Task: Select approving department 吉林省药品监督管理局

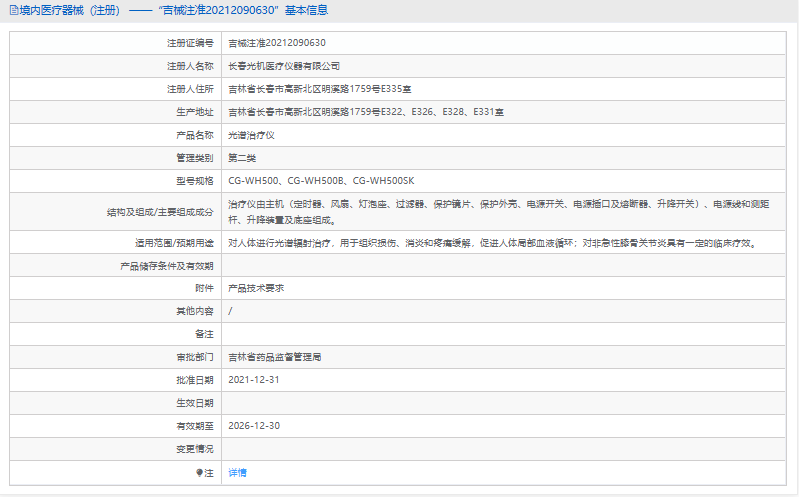Action: click(275, 357)
